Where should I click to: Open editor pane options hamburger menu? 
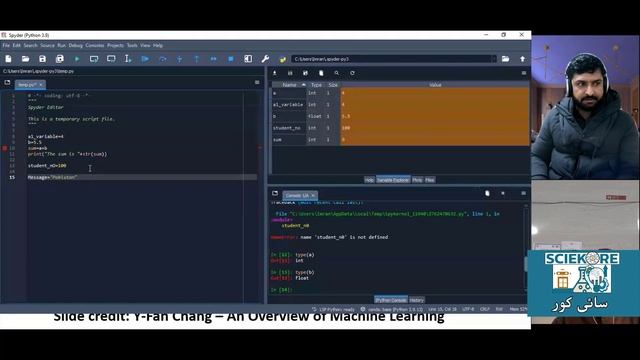tap(257, 82)
